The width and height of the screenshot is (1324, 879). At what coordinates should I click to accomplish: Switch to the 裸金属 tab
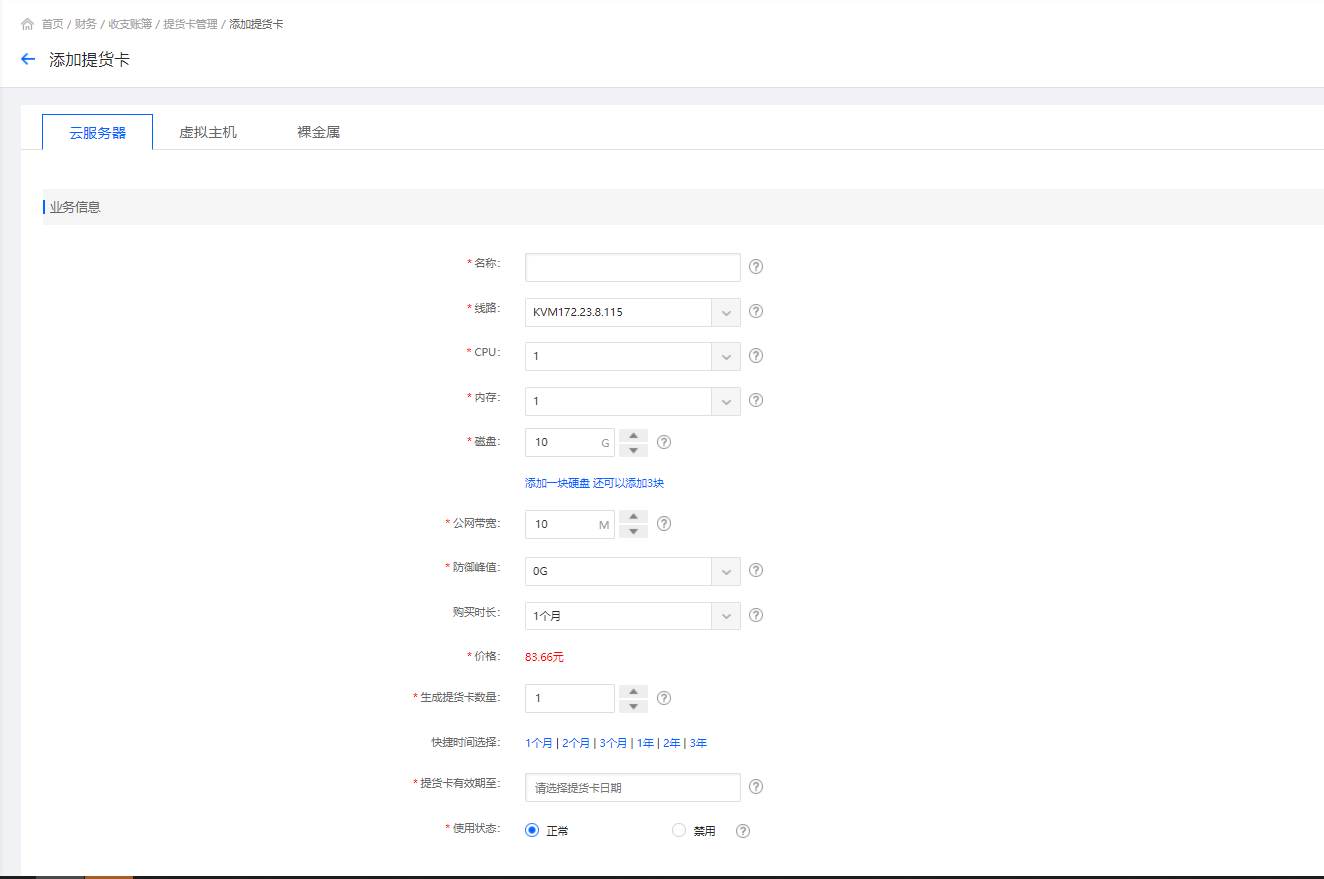pos(318,132)
